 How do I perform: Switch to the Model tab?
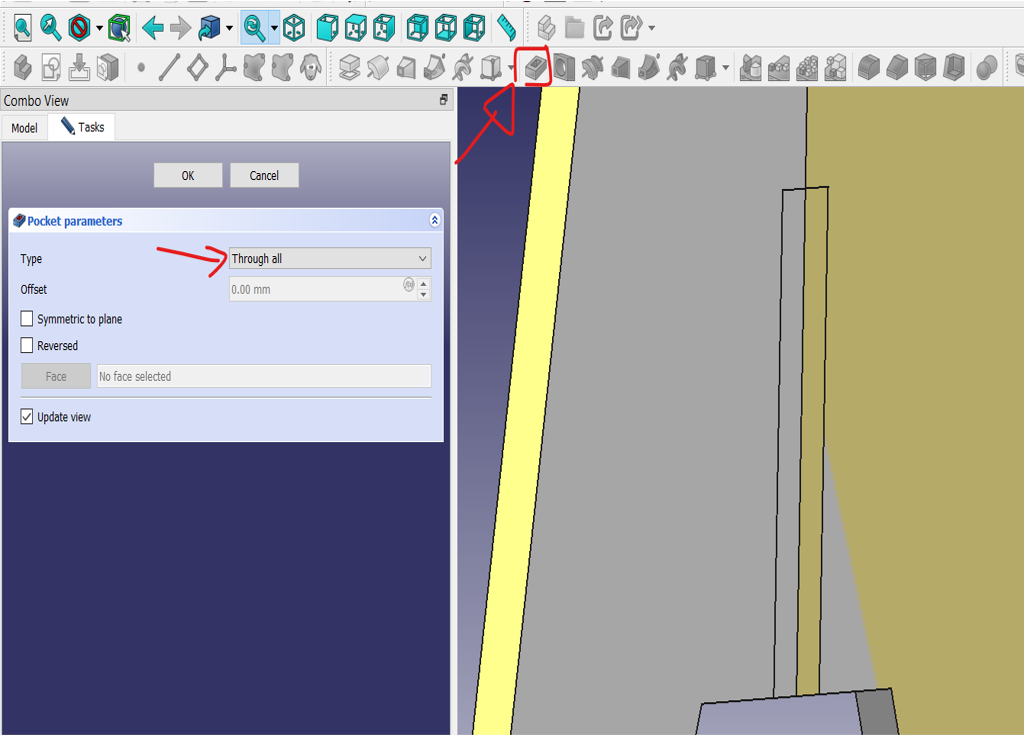pyautogui.click(x=24, y=128)
